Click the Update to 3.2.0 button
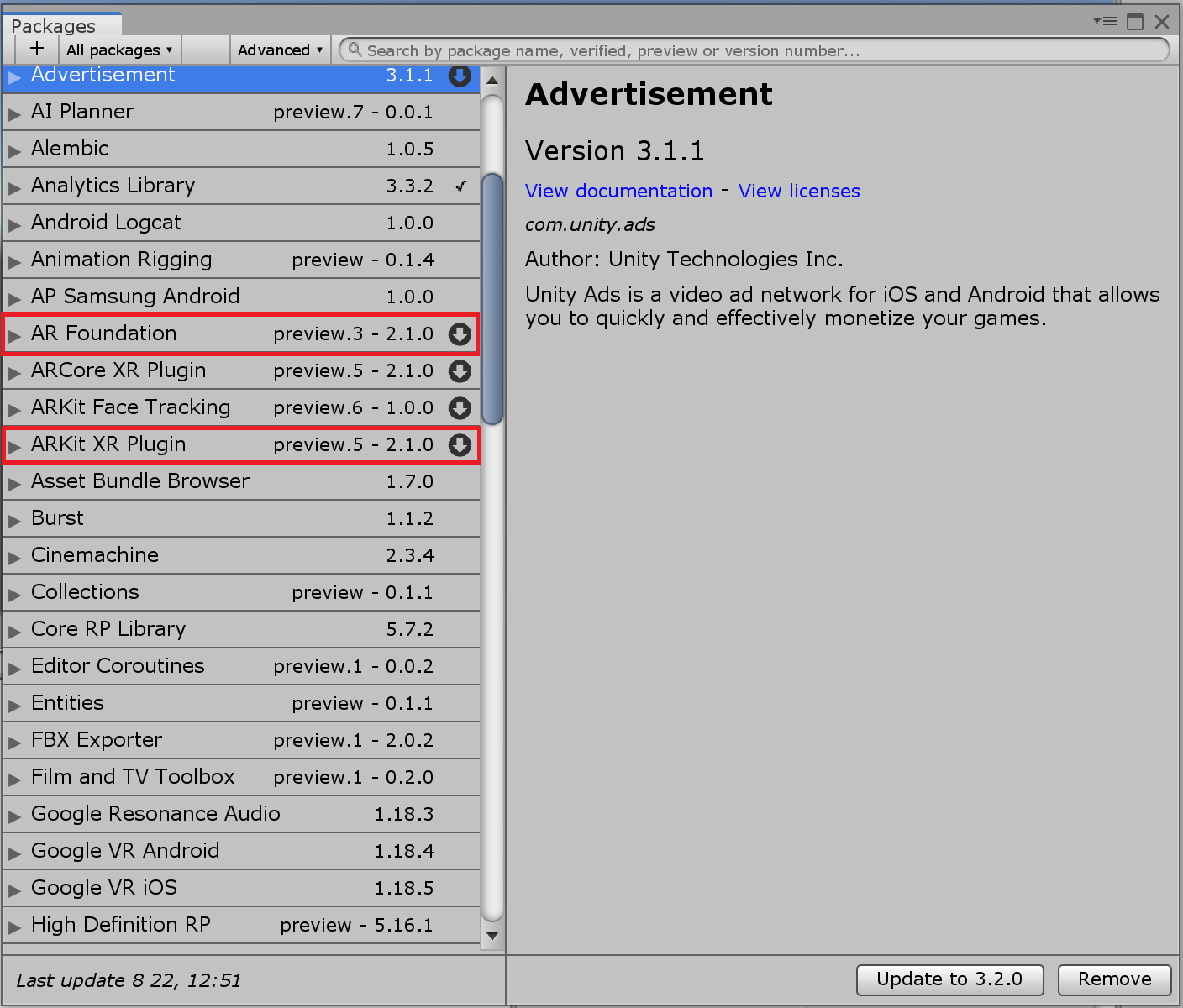 pyautogui.click(x=949, y=979)
